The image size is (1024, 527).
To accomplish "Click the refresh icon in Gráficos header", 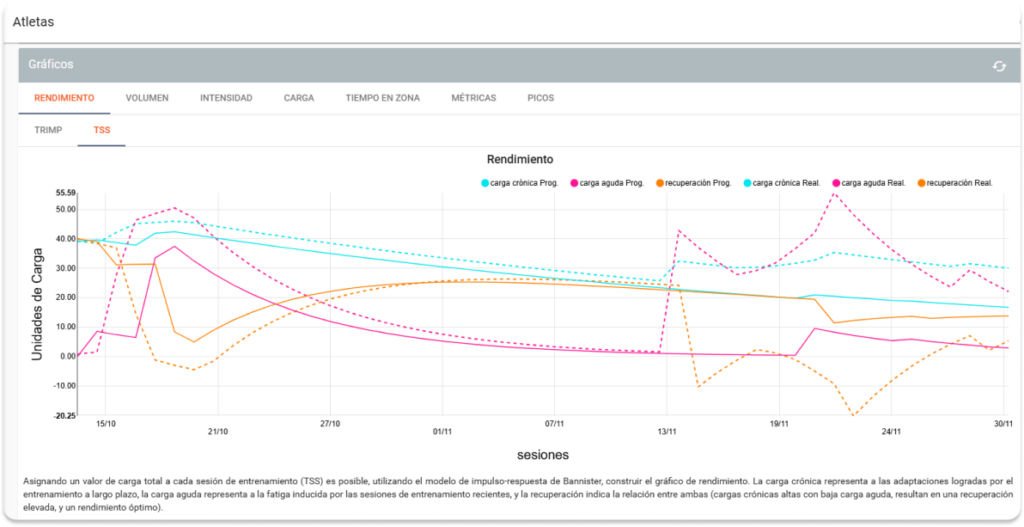I will [x=998, y=66].
